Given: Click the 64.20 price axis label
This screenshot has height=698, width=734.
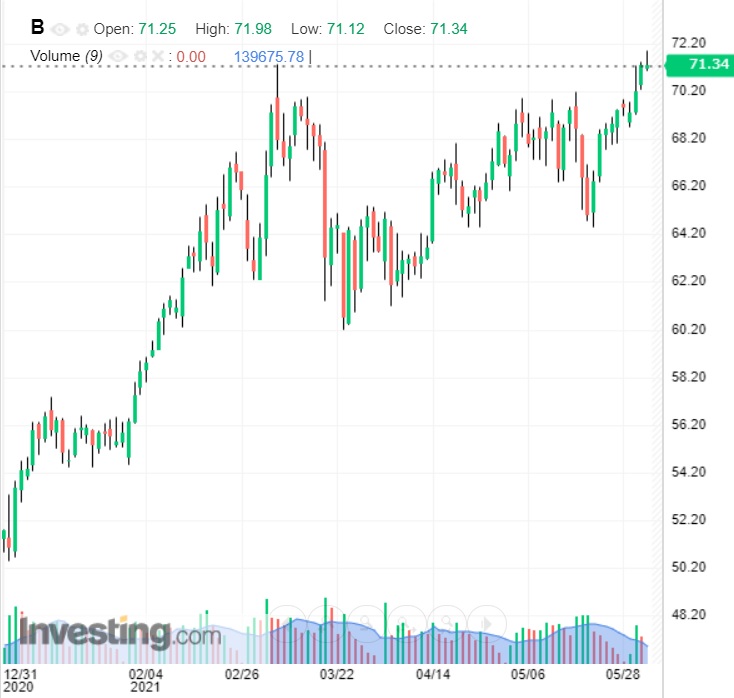Looking at the screenshot, I should pos(689,233).
